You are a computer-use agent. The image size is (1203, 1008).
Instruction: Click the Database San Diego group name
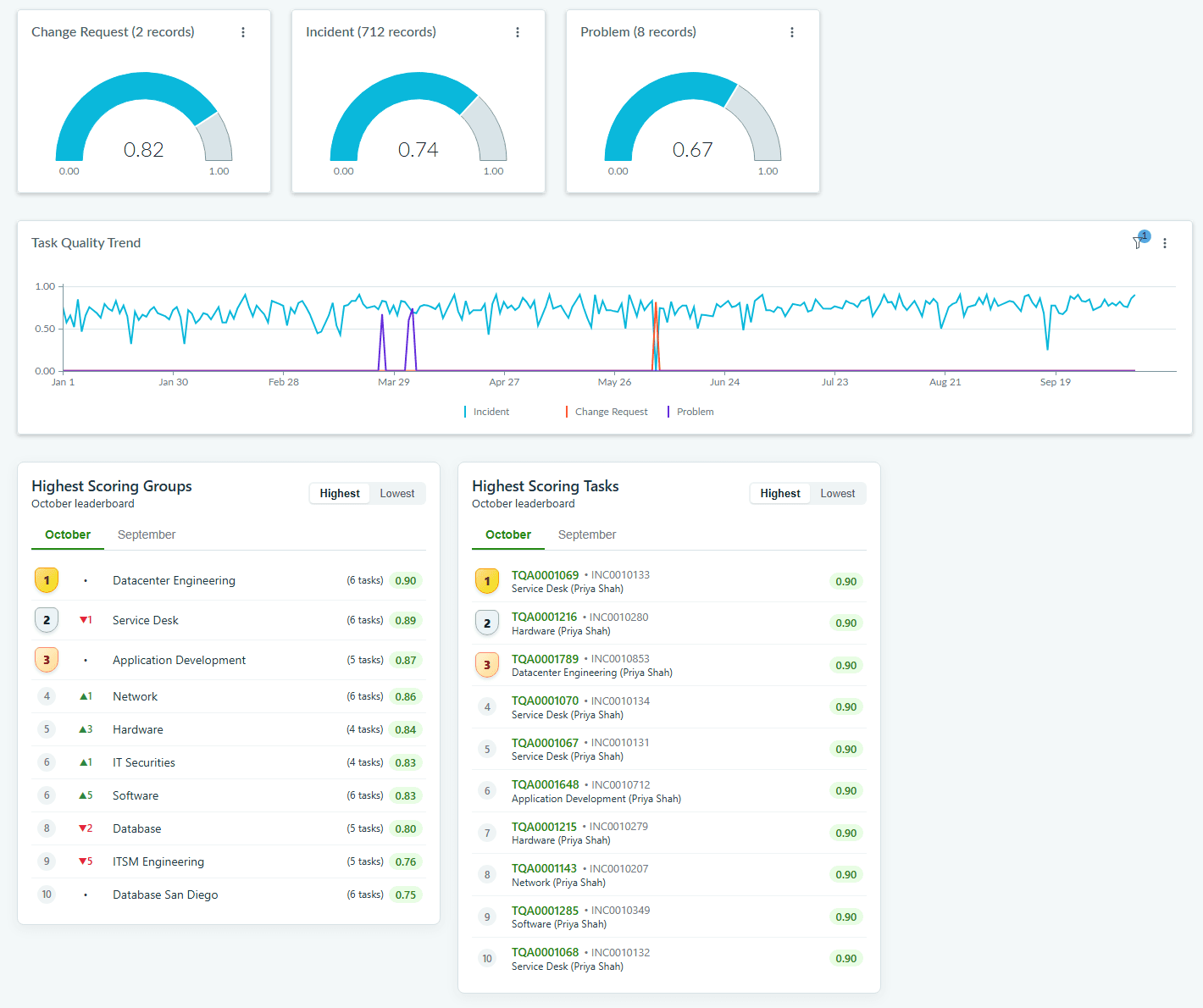click(165, 894)
